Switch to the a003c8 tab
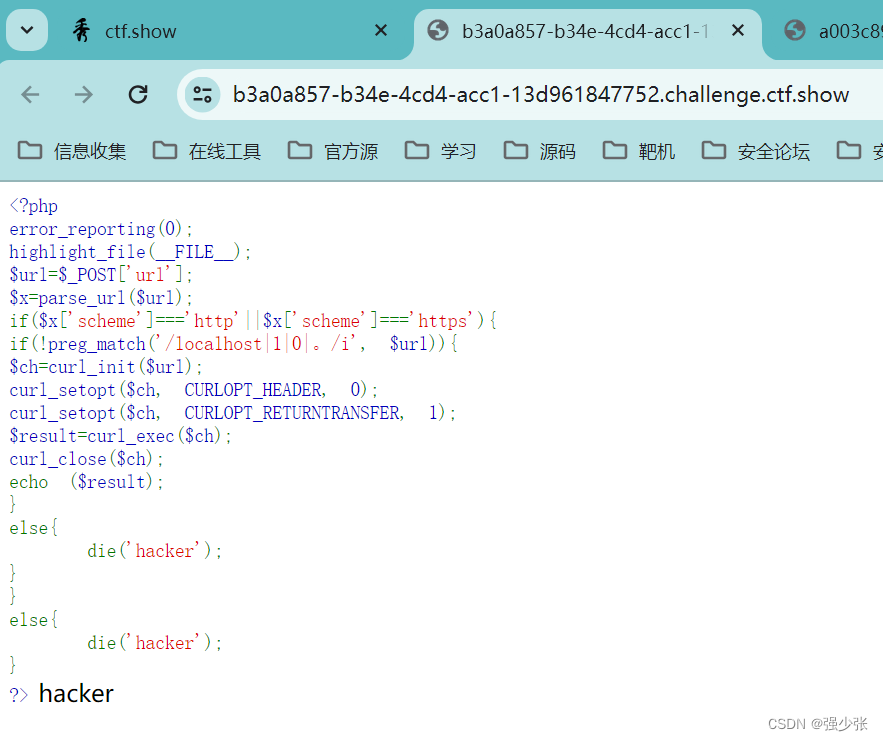The width and height of the screenshot is (883, 741). [832, 31]
